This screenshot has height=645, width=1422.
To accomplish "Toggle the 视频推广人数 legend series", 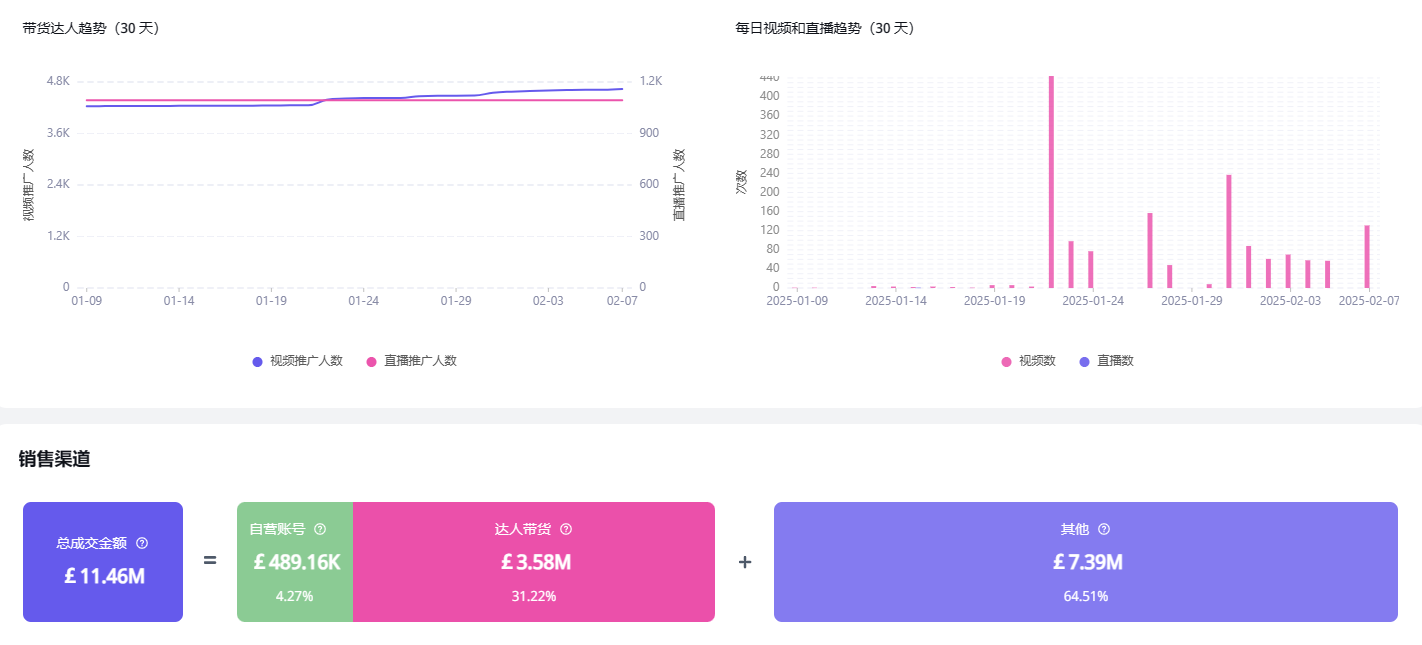I will pyautogui.click(x=298, y=361).
